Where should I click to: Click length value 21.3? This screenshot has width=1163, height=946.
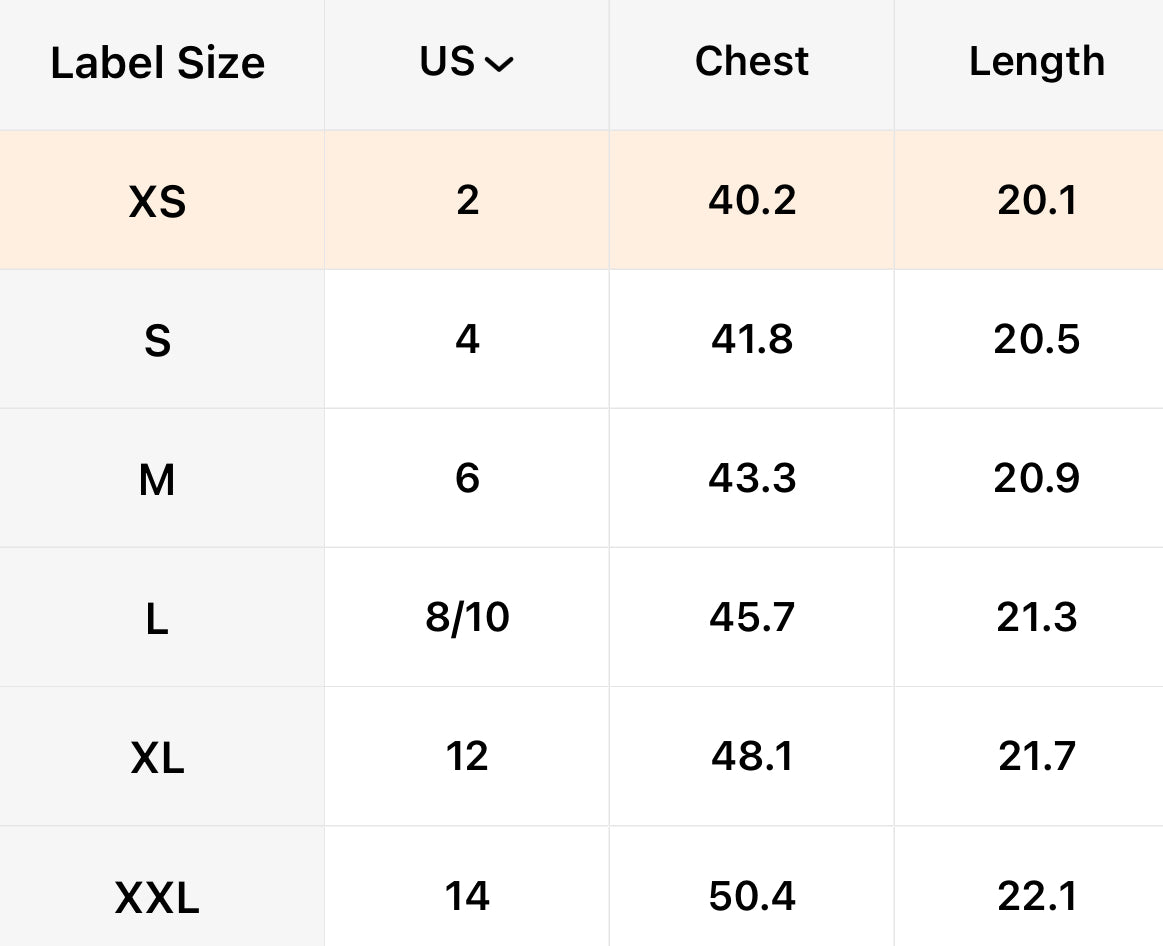[1037, 618]
